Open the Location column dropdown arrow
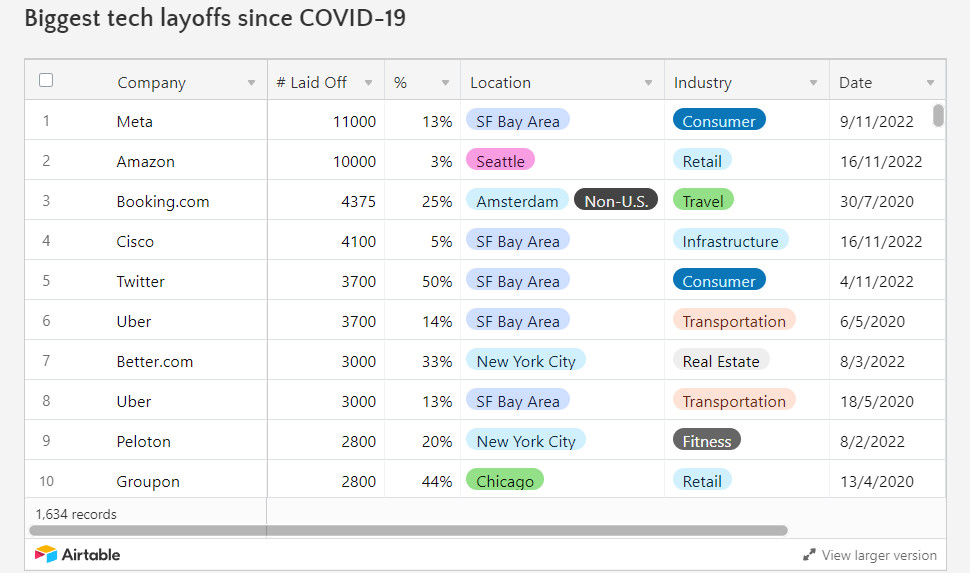The image size is (970, 573). (648, 83)
